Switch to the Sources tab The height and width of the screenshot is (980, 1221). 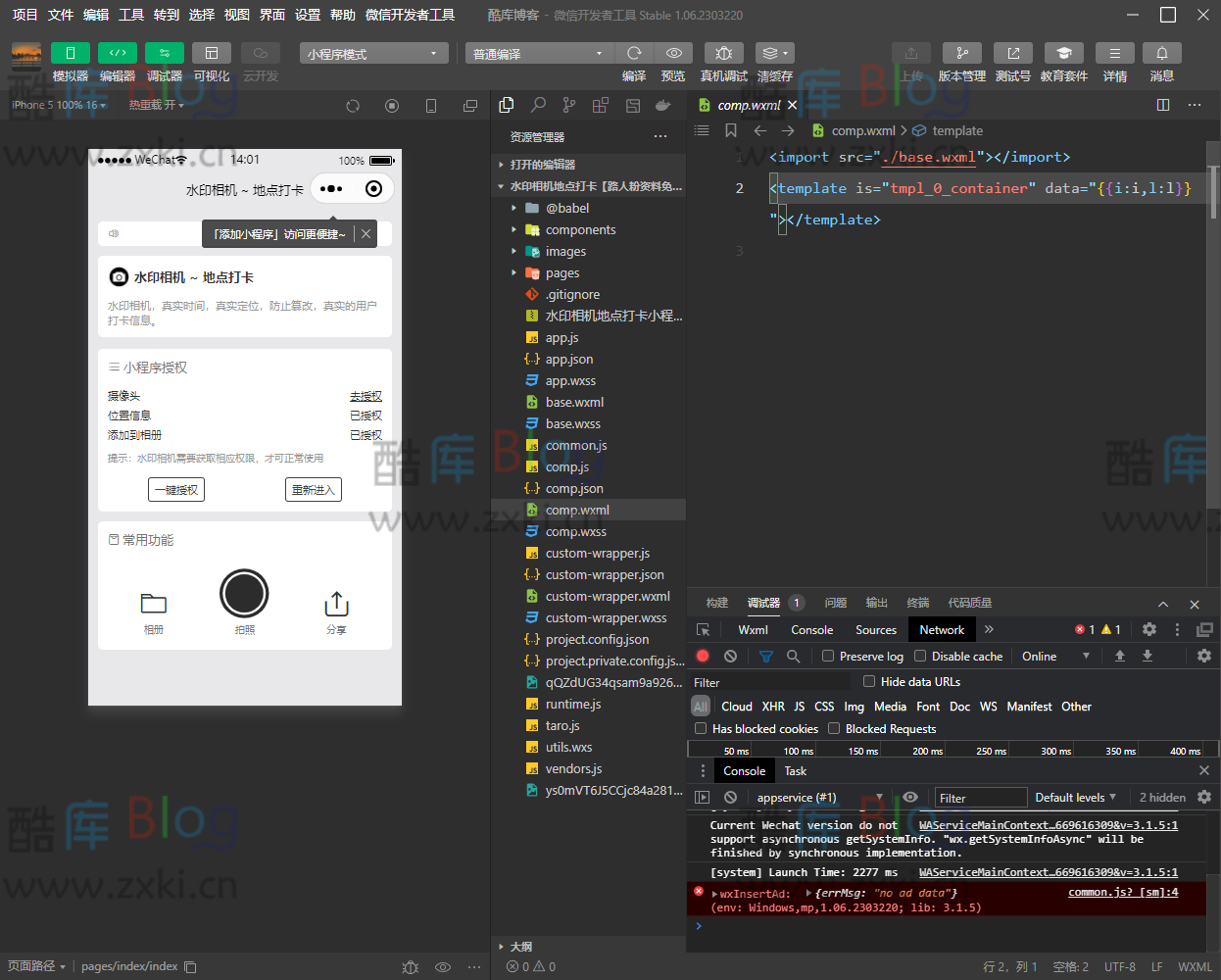click(875, 630)
